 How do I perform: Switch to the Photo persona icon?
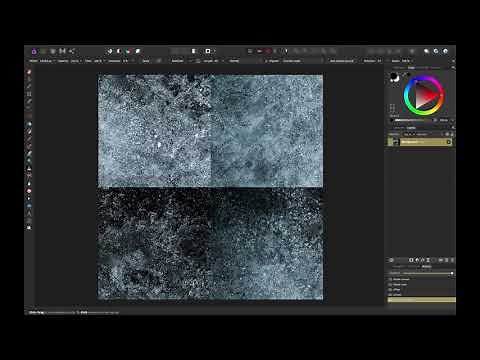(x=34, y=51)
